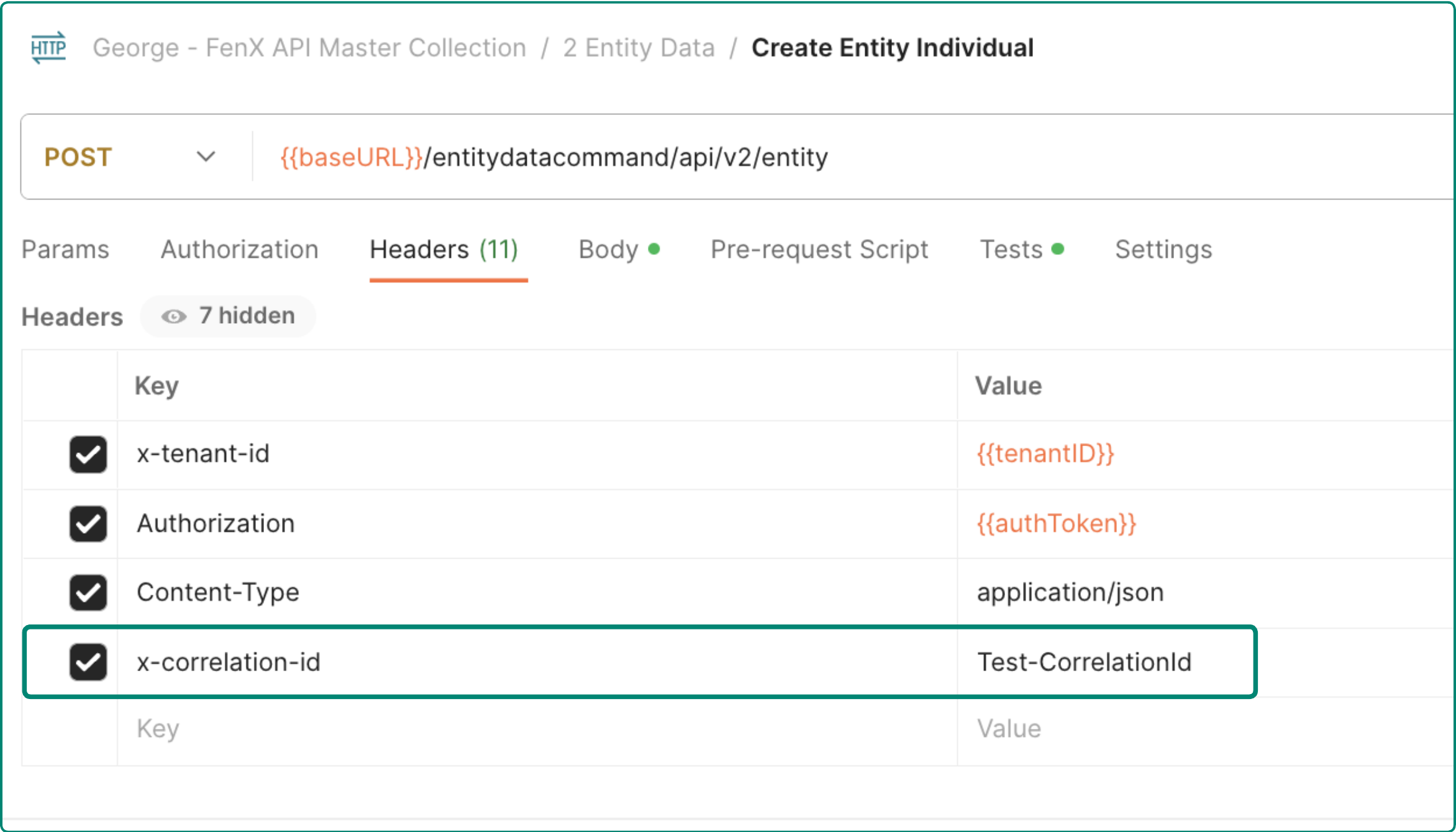This screenshot has height=832, width=1456.
Task: Toggle the x-correlation-id header checkbox
Action: 88,662
